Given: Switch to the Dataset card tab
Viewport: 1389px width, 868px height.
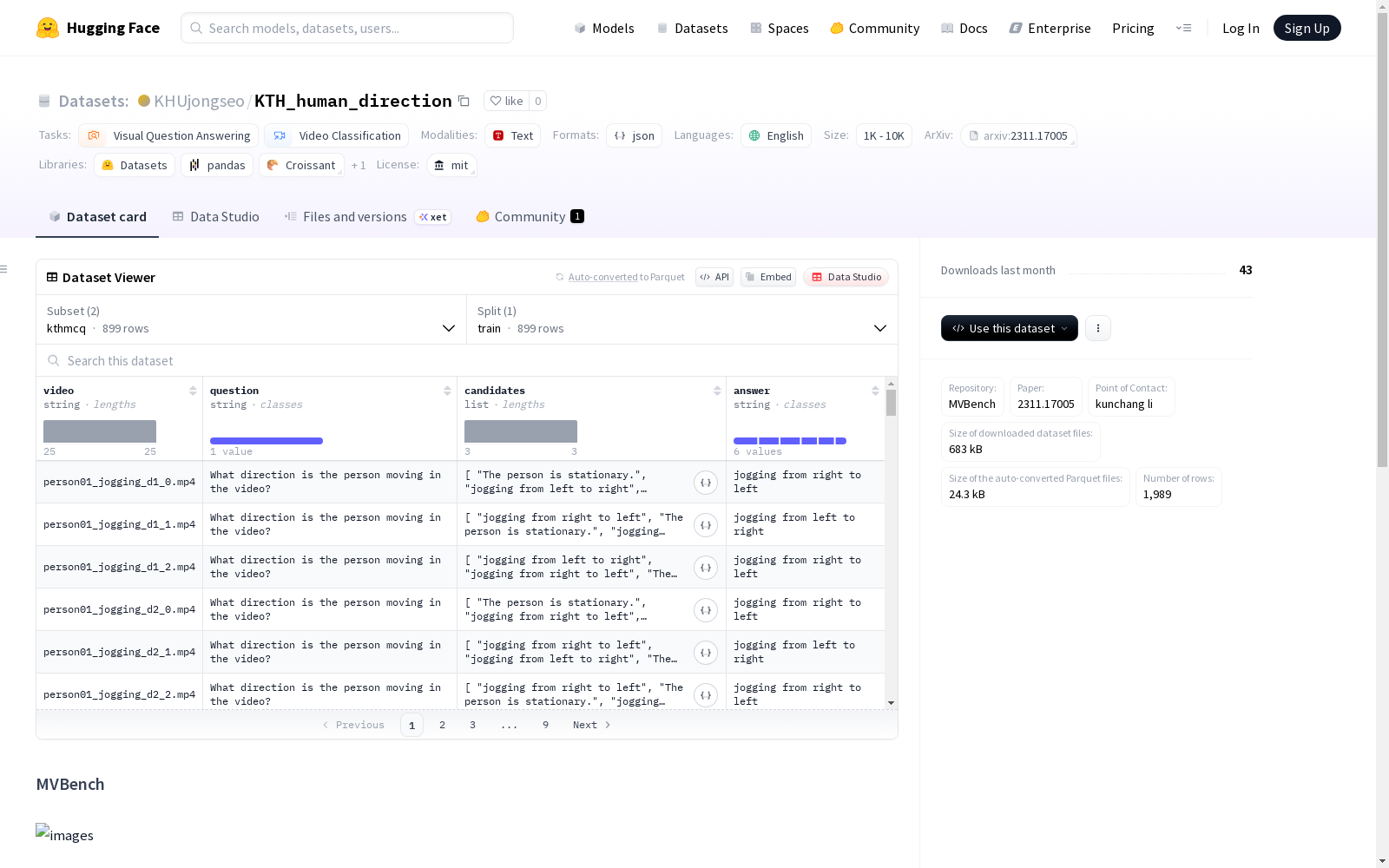Looking at the screenshot, I should [x=97, y=217].
